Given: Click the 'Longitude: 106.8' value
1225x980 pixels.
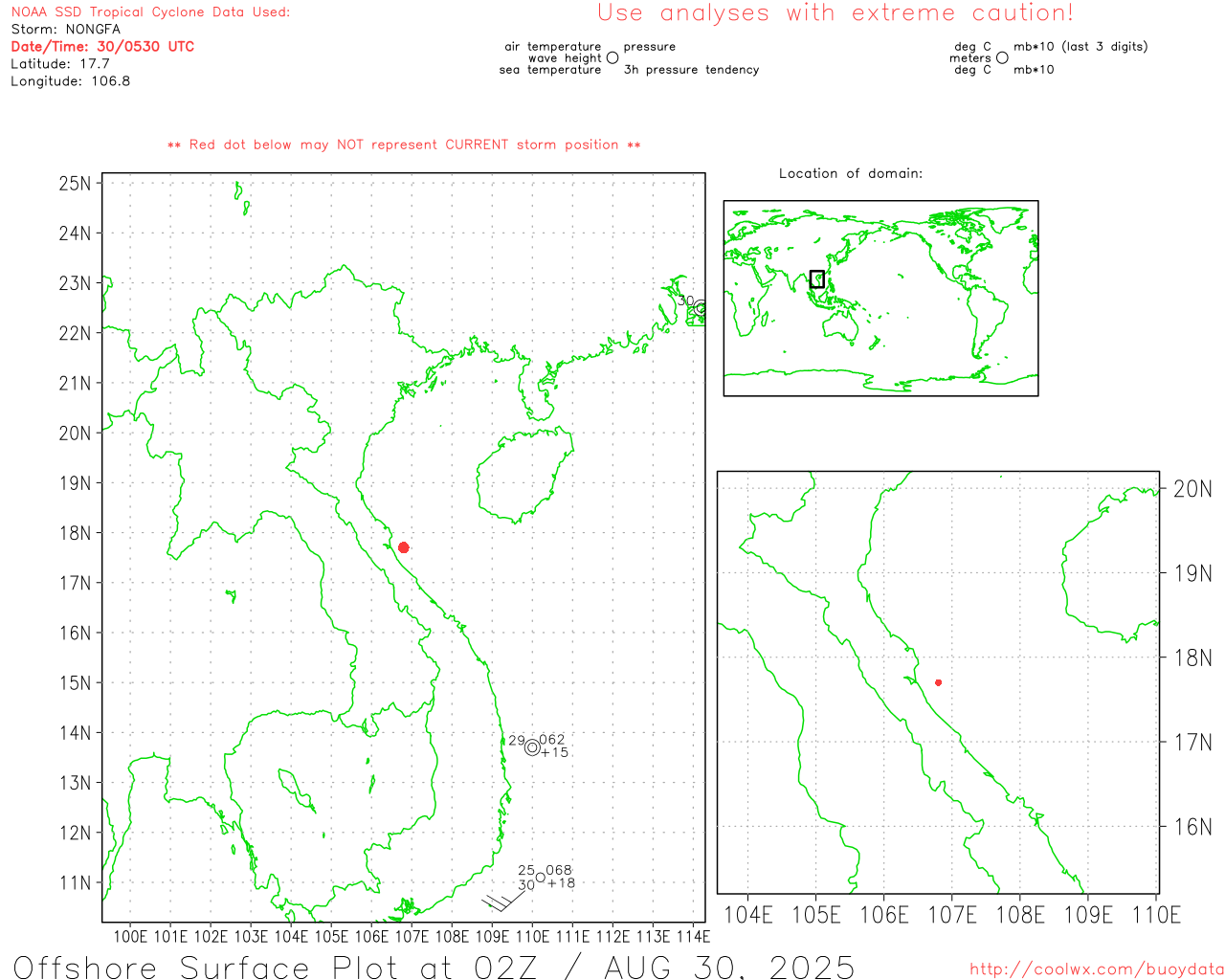Looking at the screenshot, I should (x=71, y=81).
